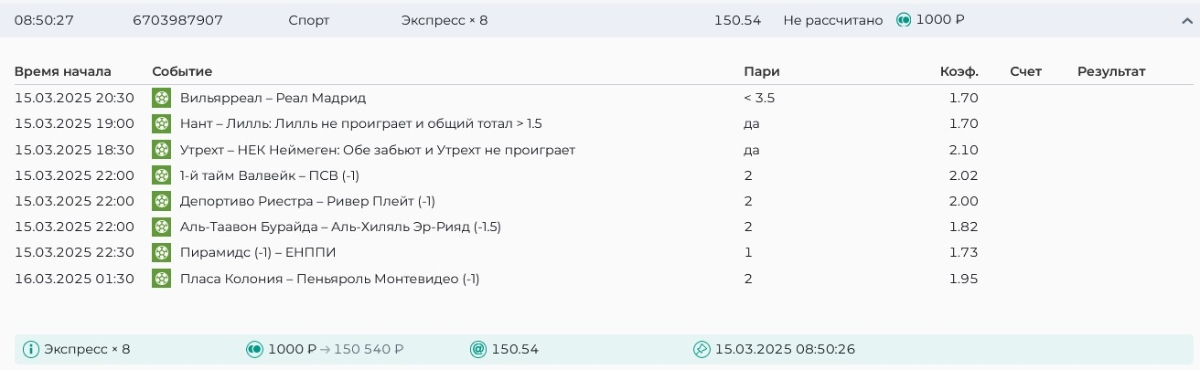Select bet number 6703987907
This screenshot has width=1200, height=370.
click(x=178, y=20)
